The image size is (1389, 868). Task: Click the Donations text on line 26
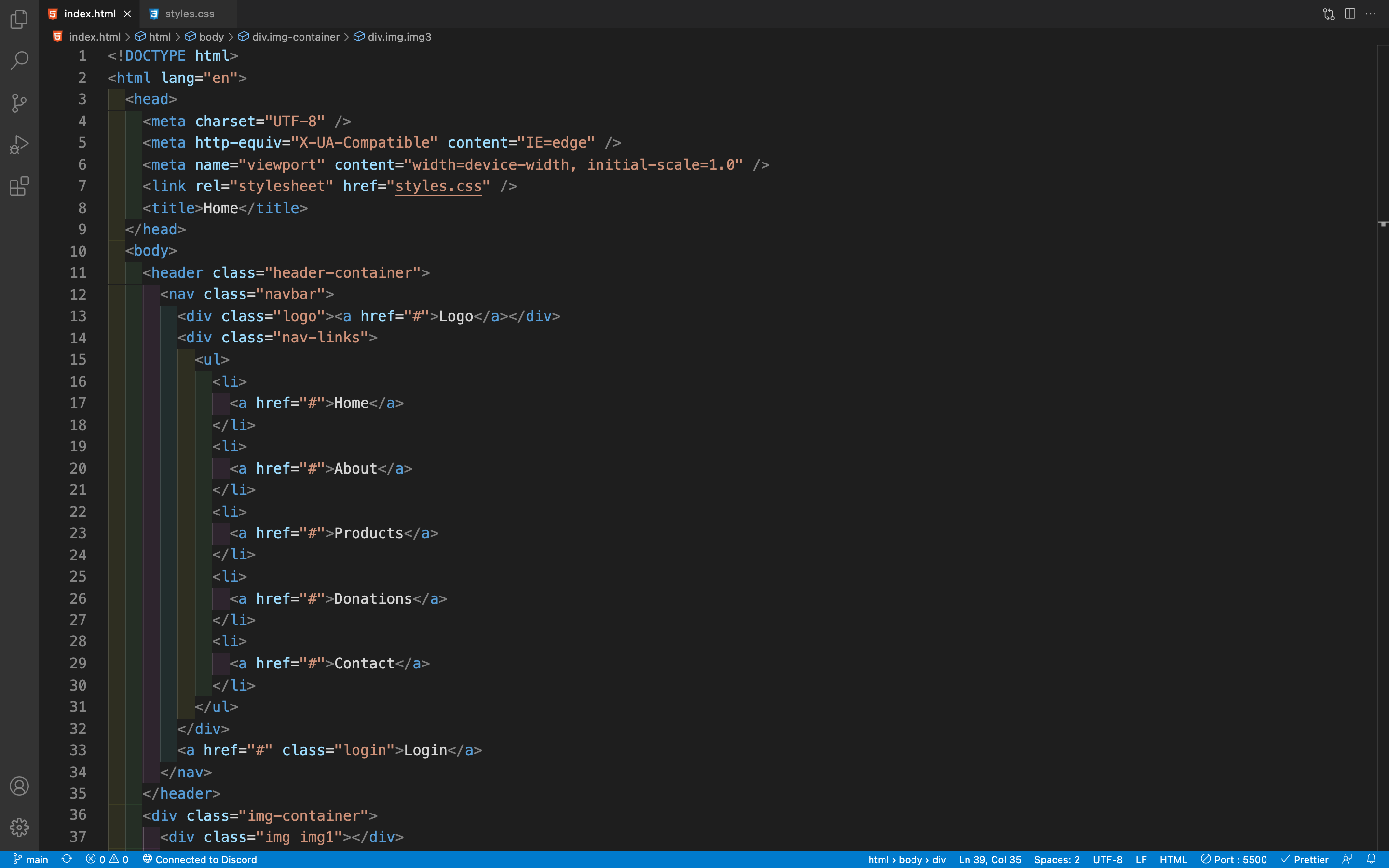tap(373, 598)
